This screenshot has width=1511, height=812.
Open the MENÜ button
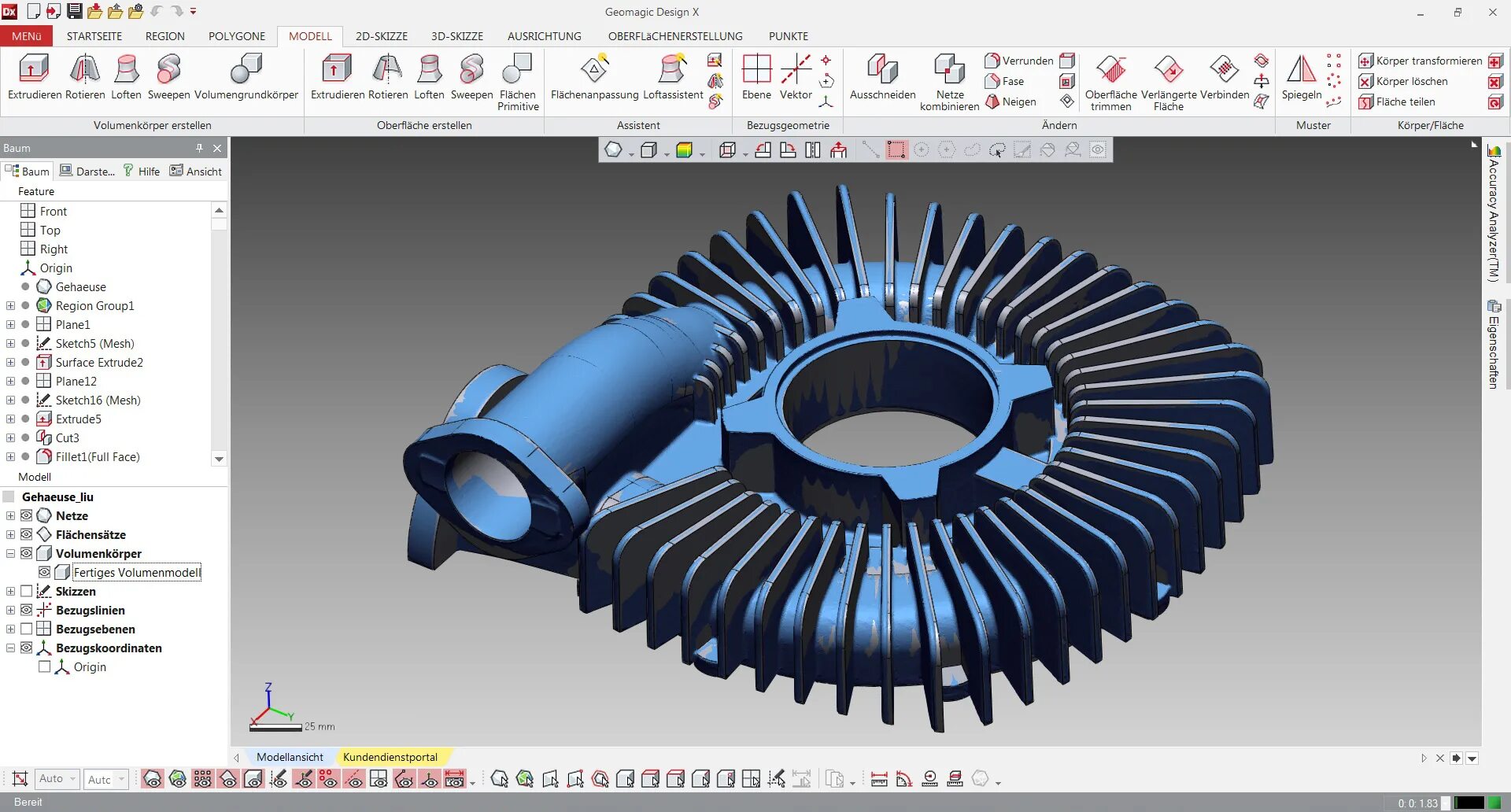pos(27,36)
